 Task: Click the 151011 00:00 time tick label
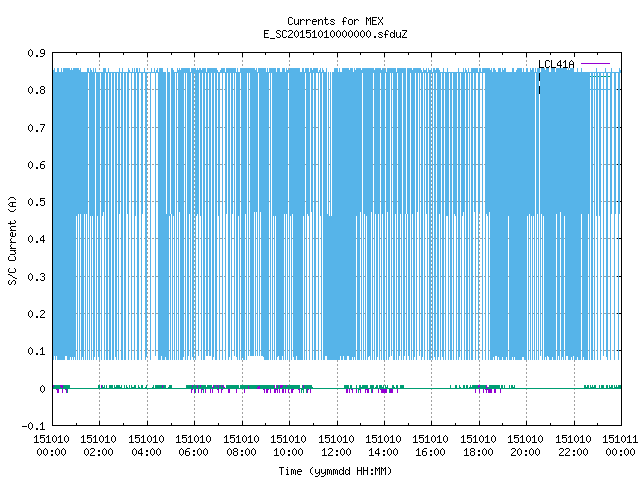click(x=620, y=446)
